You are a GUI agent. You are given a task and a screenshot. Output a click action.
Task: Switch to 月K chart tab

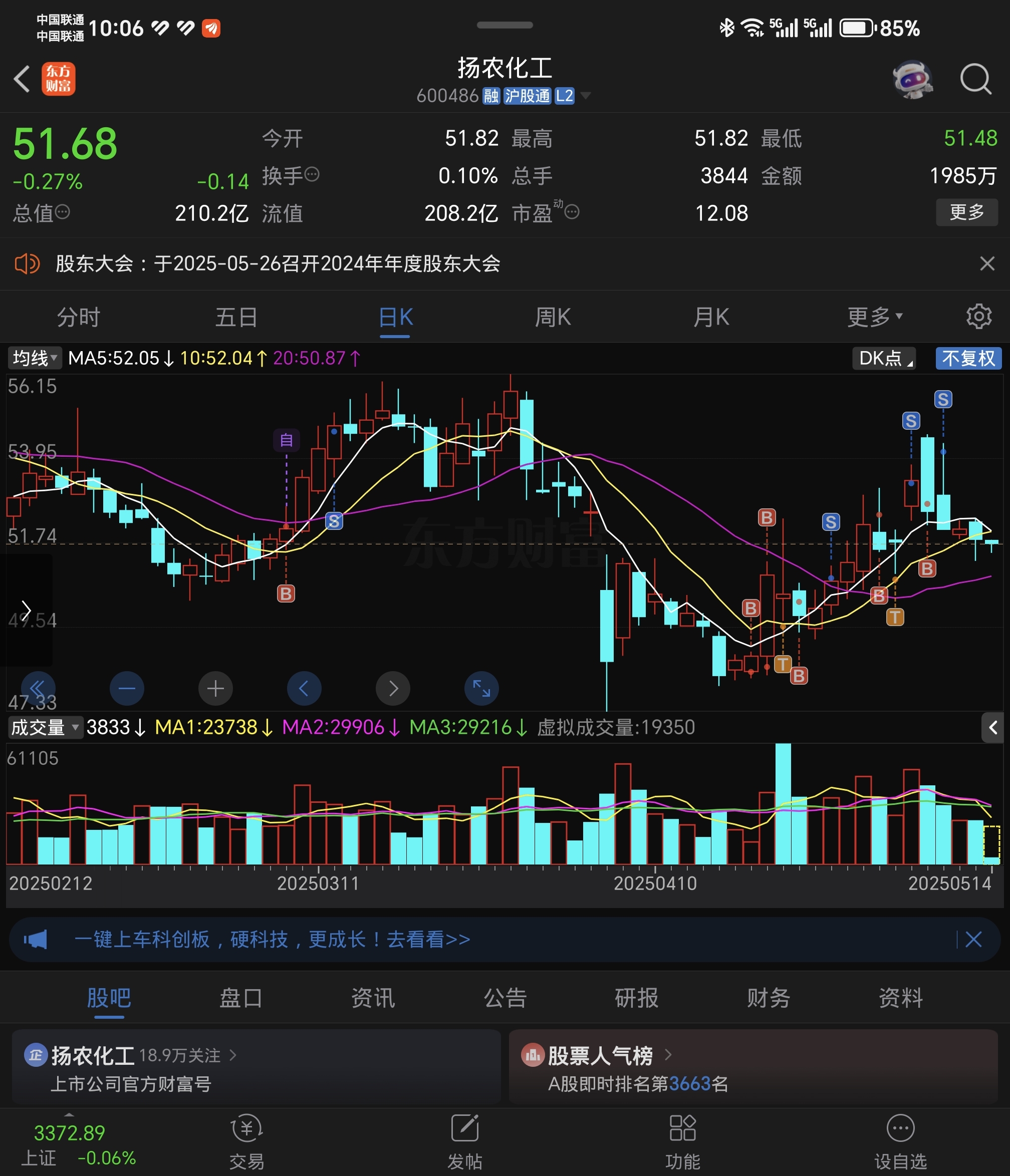coord(711,317)
